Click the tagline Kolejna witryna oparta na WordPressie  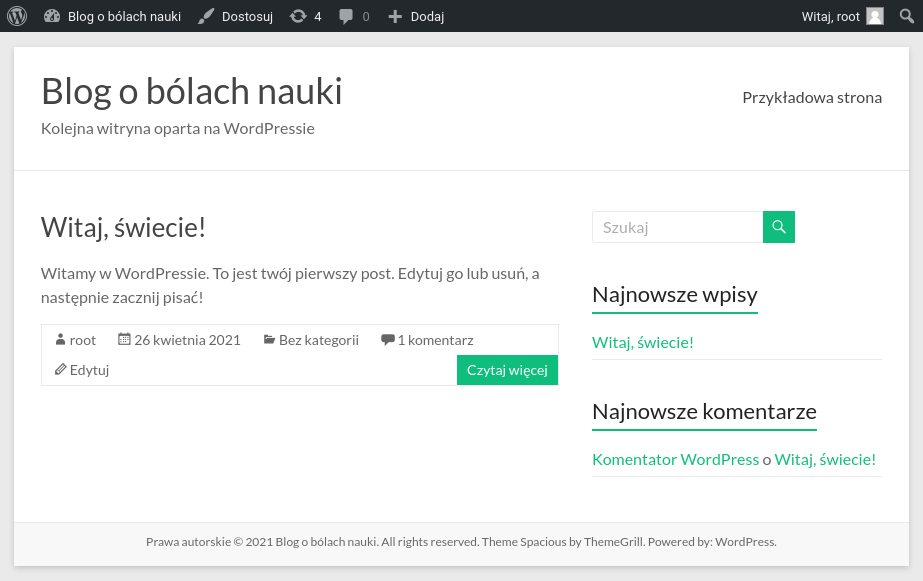(x=178, y=129)
